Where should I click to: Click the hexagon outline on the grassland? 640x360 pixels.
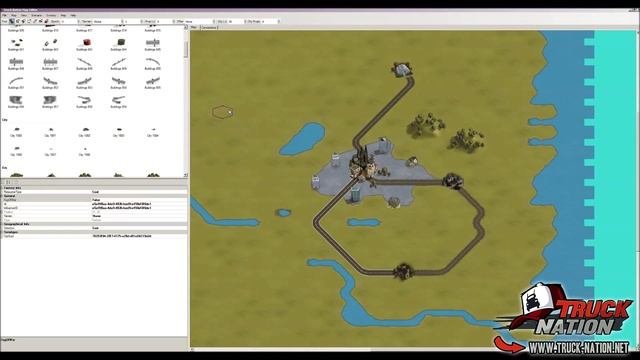click(222, 112)
